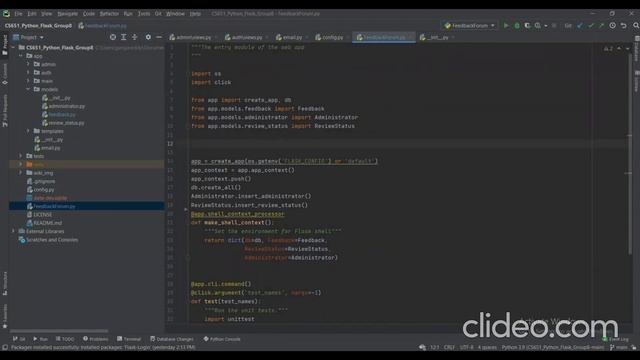Click the Git update project blue arrow icon

[x=580, y=25]
